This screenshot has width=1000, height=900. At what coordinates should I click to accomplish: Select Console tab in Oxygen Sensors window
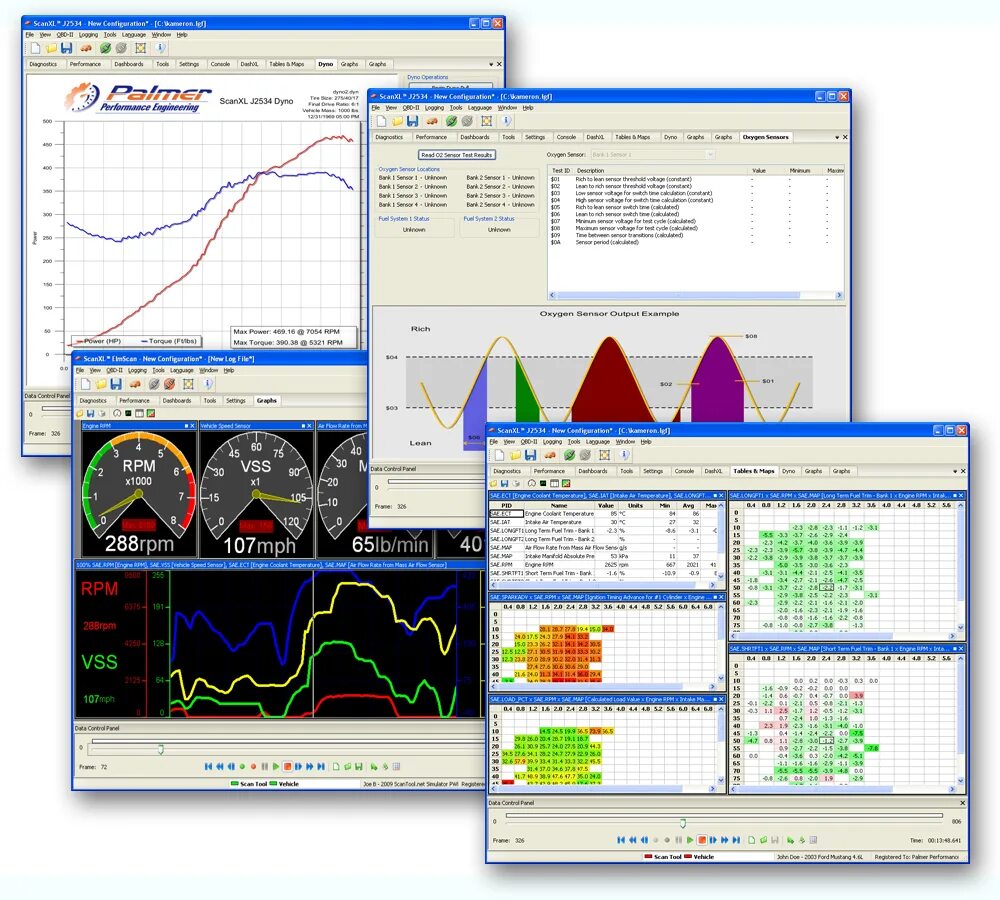566,137
